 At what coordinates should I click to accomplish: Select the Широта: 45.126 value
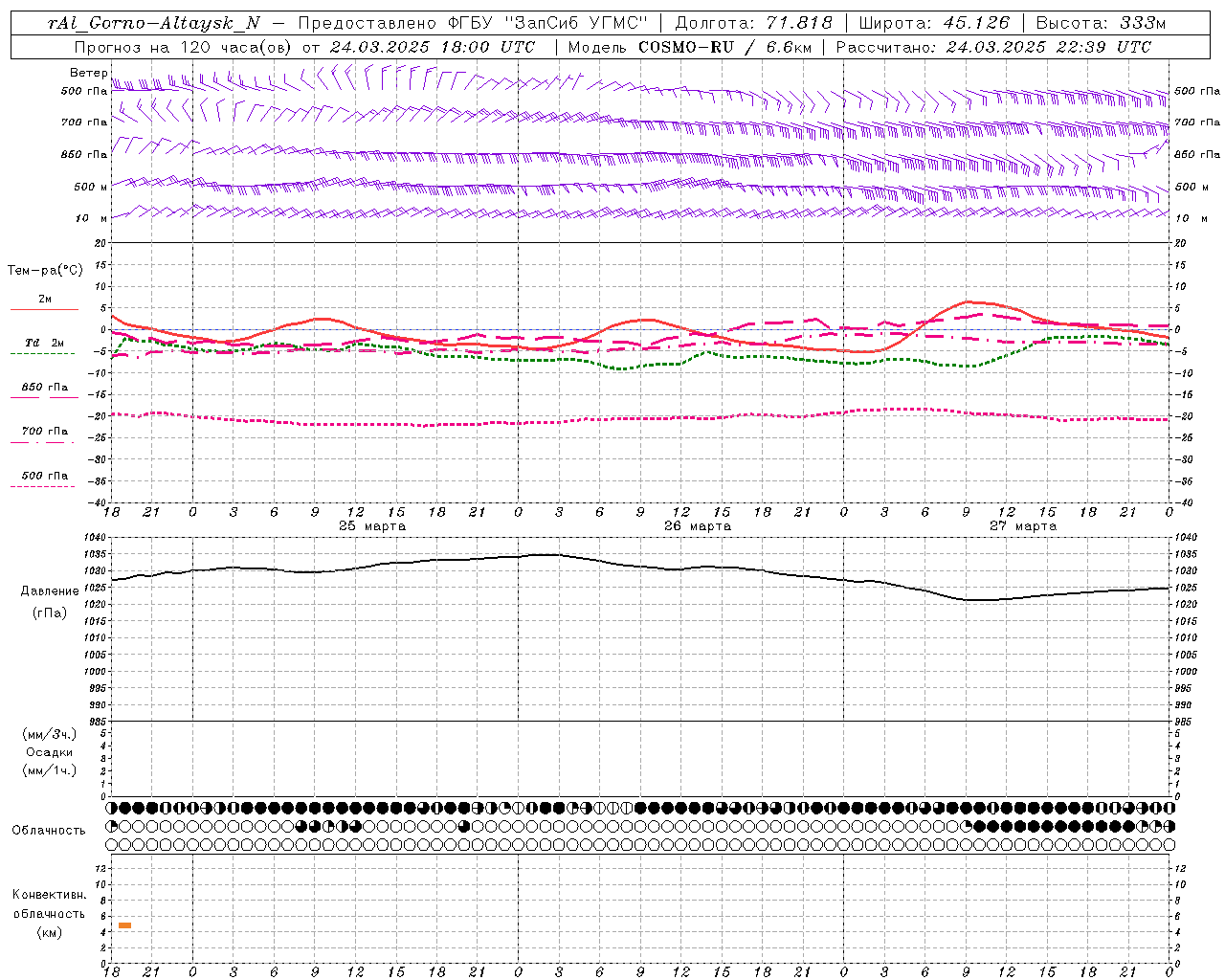click(x=934, y=23)
